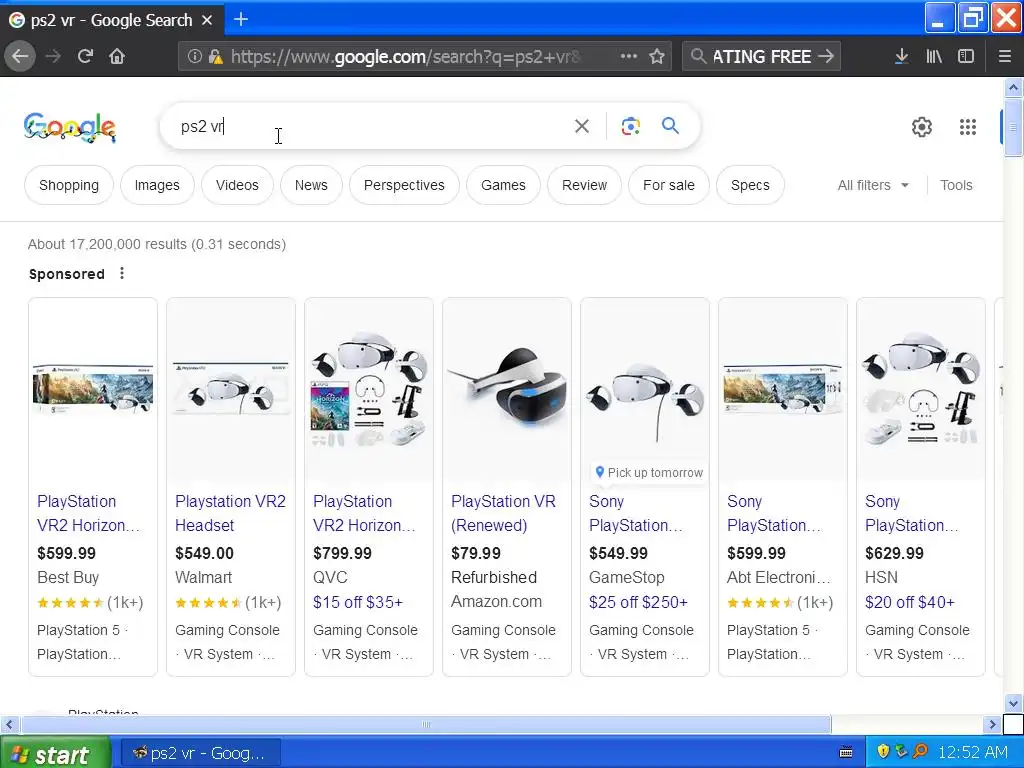Select the Shopping filter chip
Viewport: 1024px width, 768px height.
69,185
